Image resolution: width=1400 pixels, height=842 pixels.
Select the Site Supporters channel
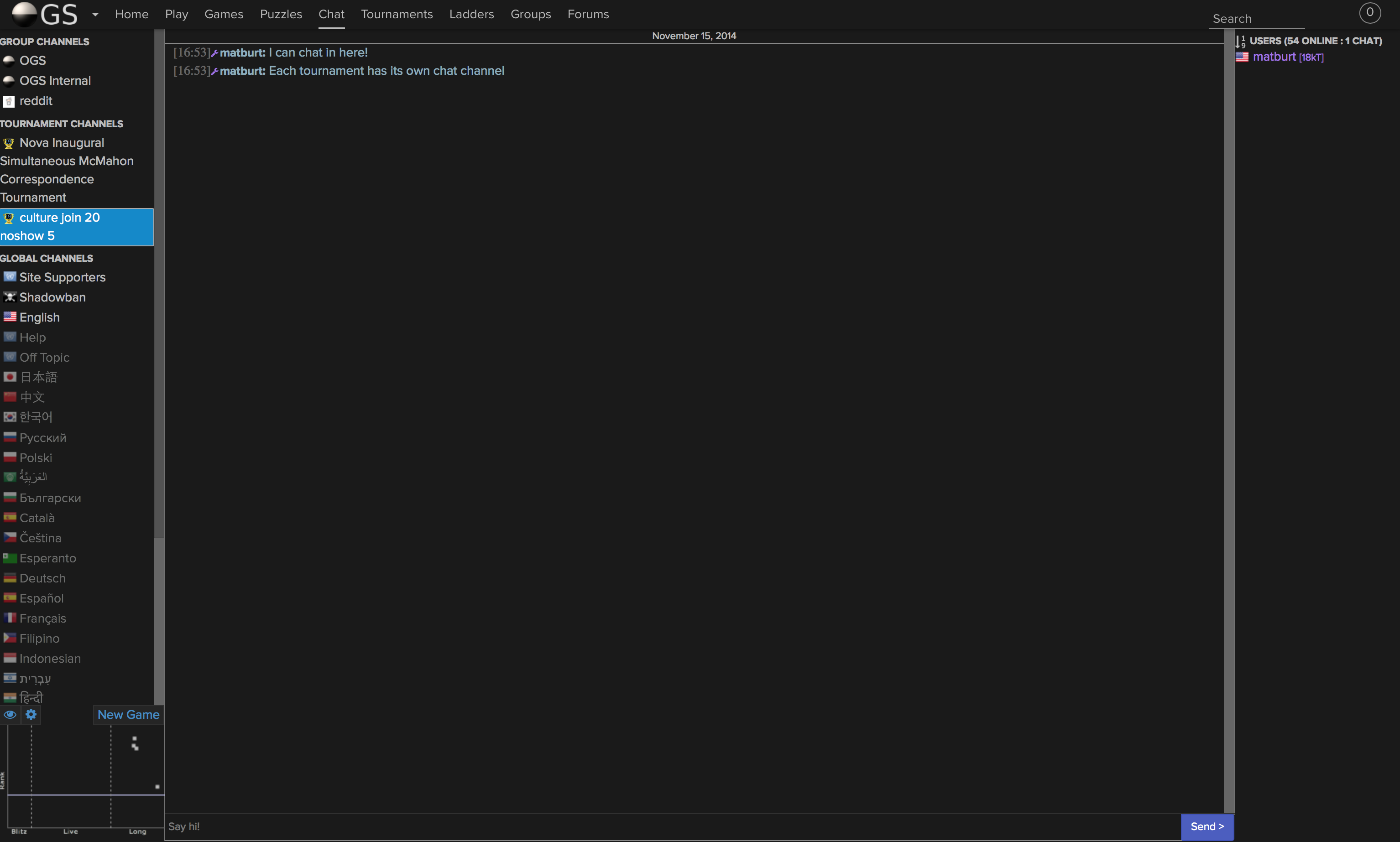tap(62, 277)
